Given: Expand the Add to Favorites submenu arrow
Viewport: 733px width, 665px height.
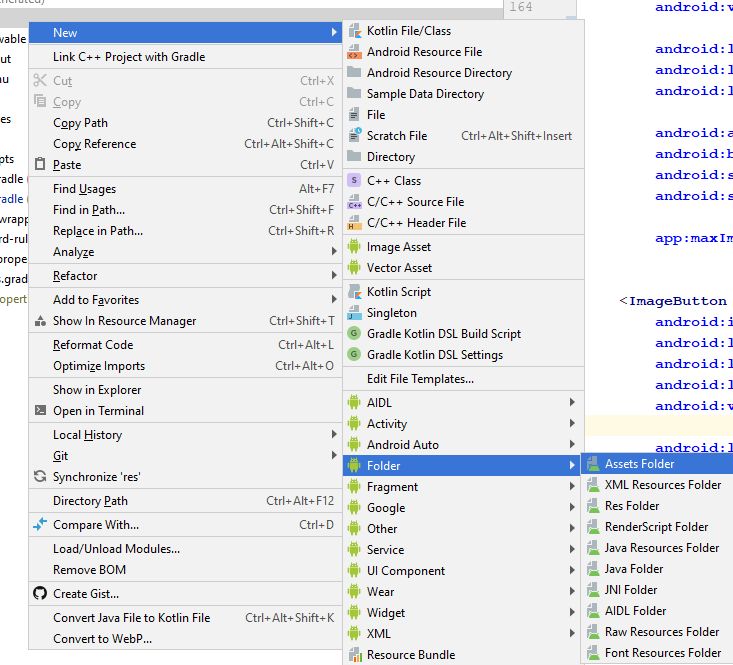Looking at the screenshot, I should pyautogui.click(x=334, y=299).
